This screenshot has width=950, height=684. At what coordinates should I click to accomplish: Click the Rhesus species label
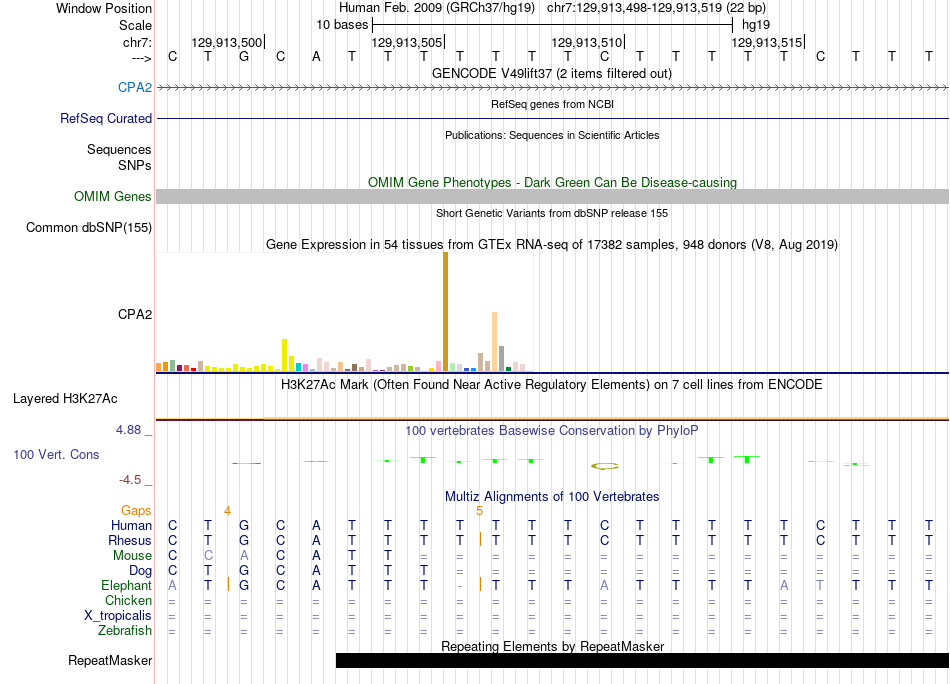[x=130, y=540]
